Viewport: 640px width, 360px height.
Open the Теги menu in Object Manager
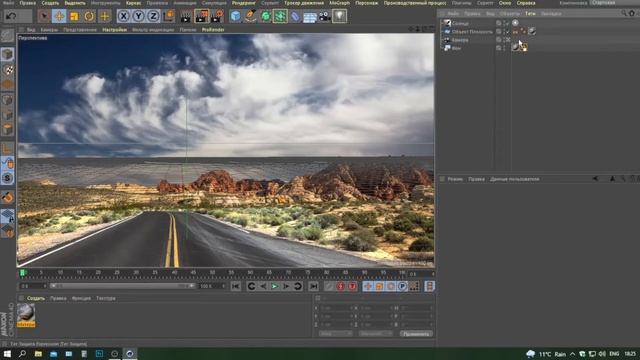pos(530,13)
